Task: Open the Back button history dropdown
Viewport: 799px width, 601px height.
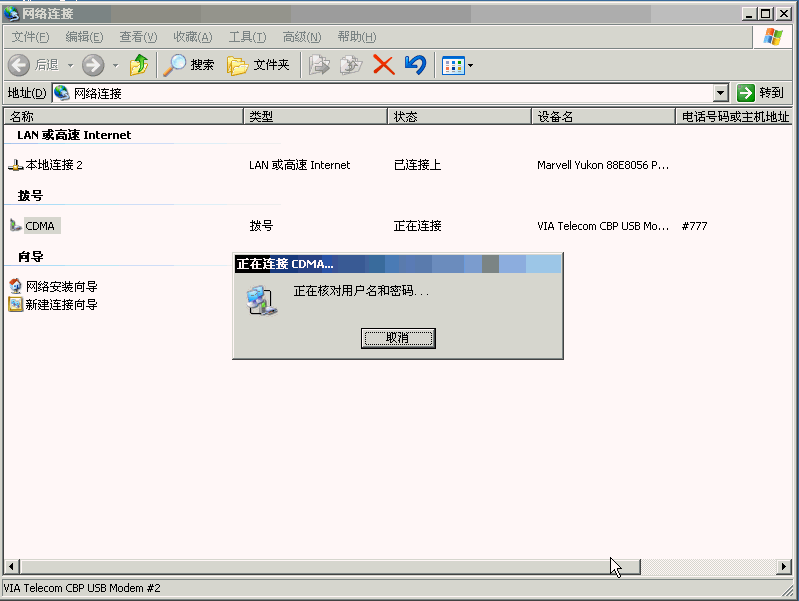Action: coord(71,65)
